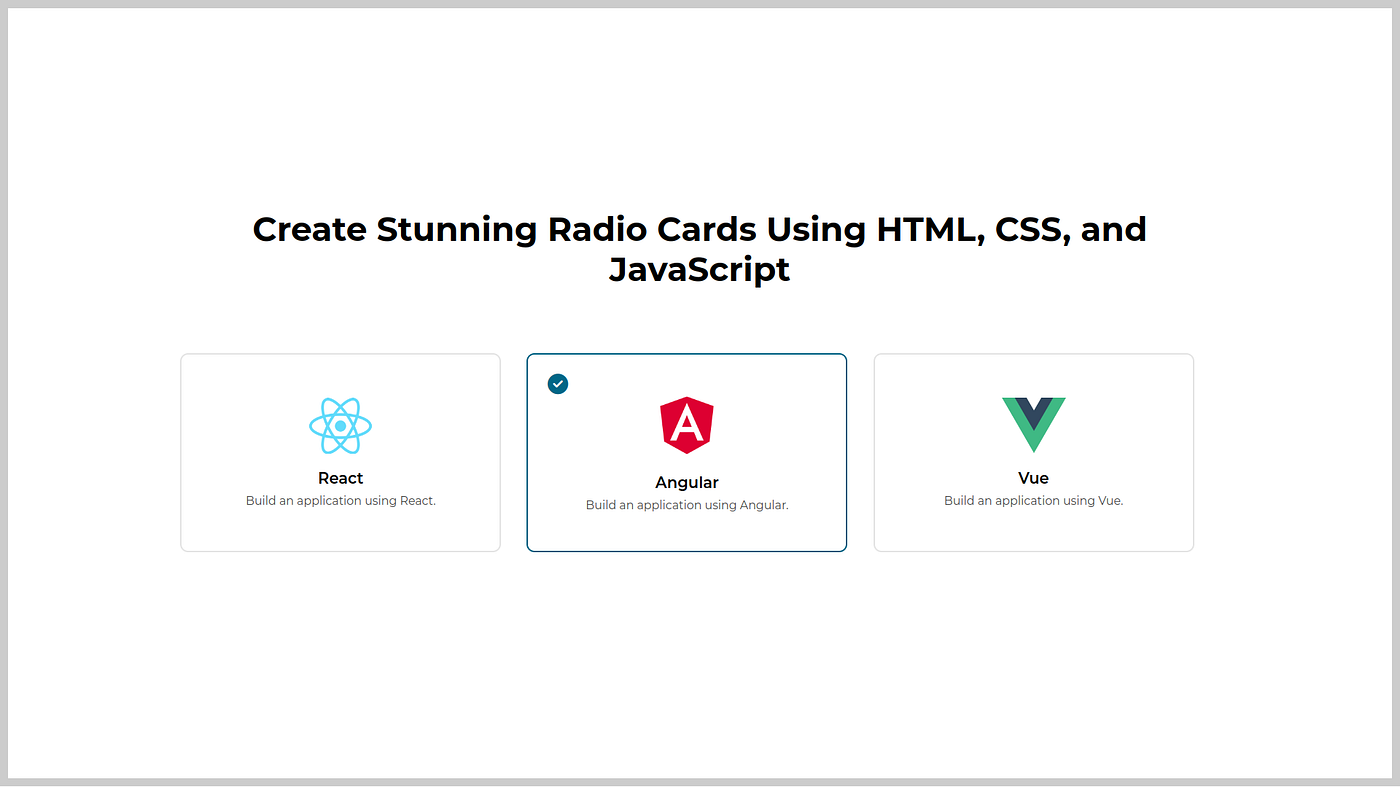Screen dimensions: 1400x788
Task: Click the "React" card title text
Action: 340,478
